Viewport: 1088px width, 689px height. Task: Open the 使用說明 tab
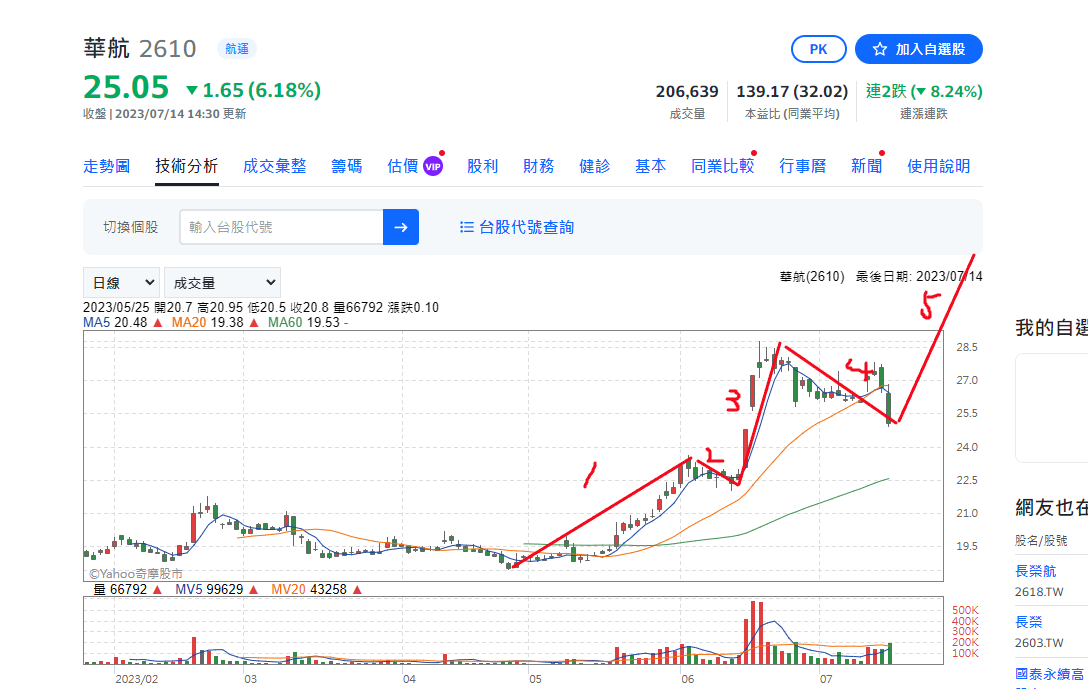point(939,167)
